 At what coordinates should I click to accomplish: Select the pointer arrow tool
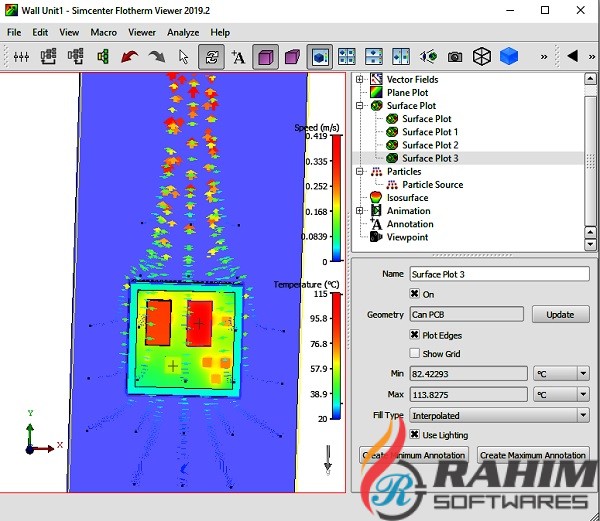(184, 57)
